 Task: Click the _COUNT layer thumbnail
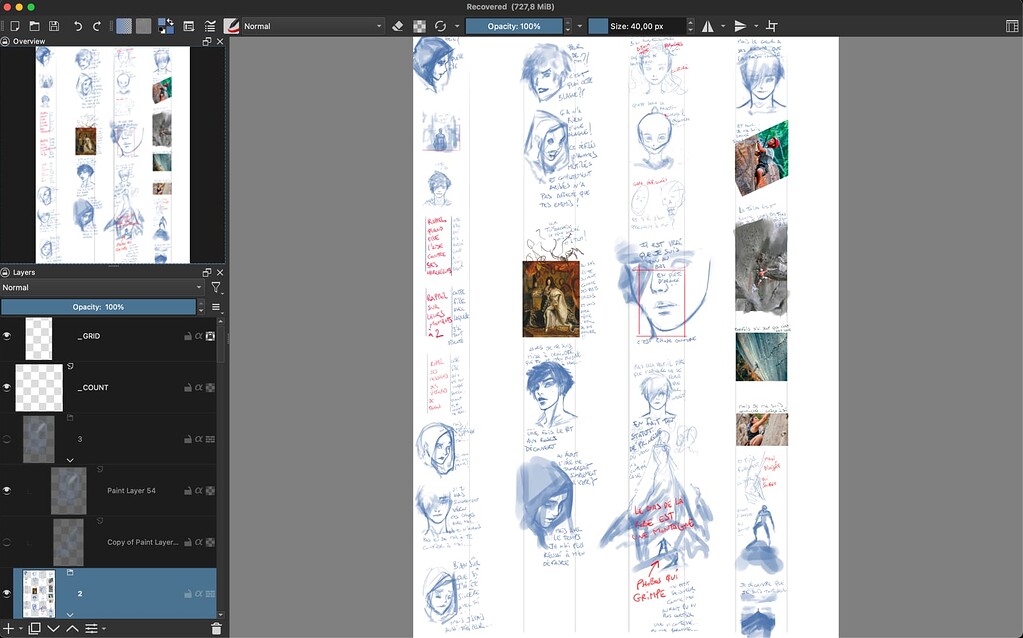39,387
